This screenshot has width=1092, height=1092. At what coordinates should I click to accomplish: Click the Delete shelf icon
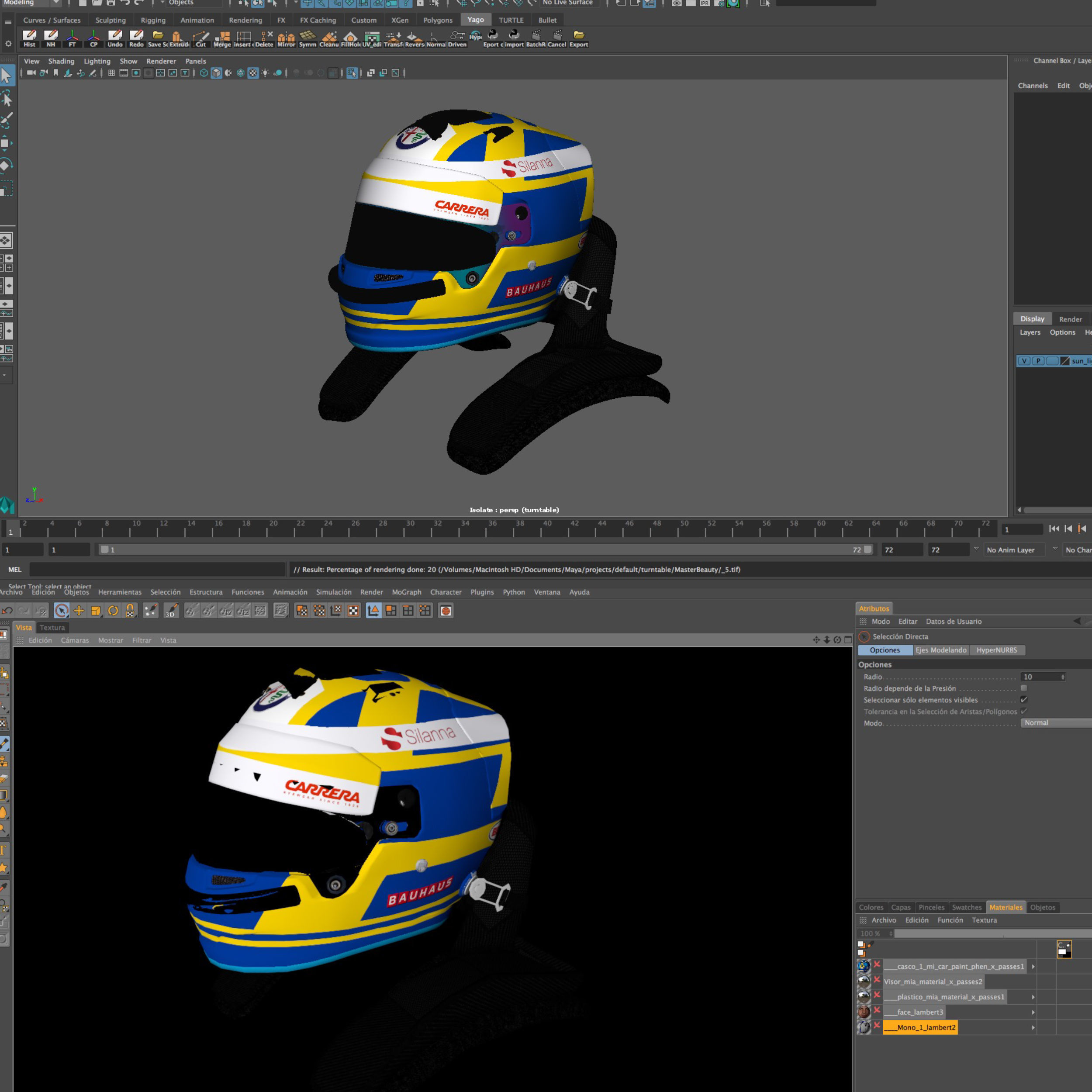pyautogui.click(x=265, y=39)
